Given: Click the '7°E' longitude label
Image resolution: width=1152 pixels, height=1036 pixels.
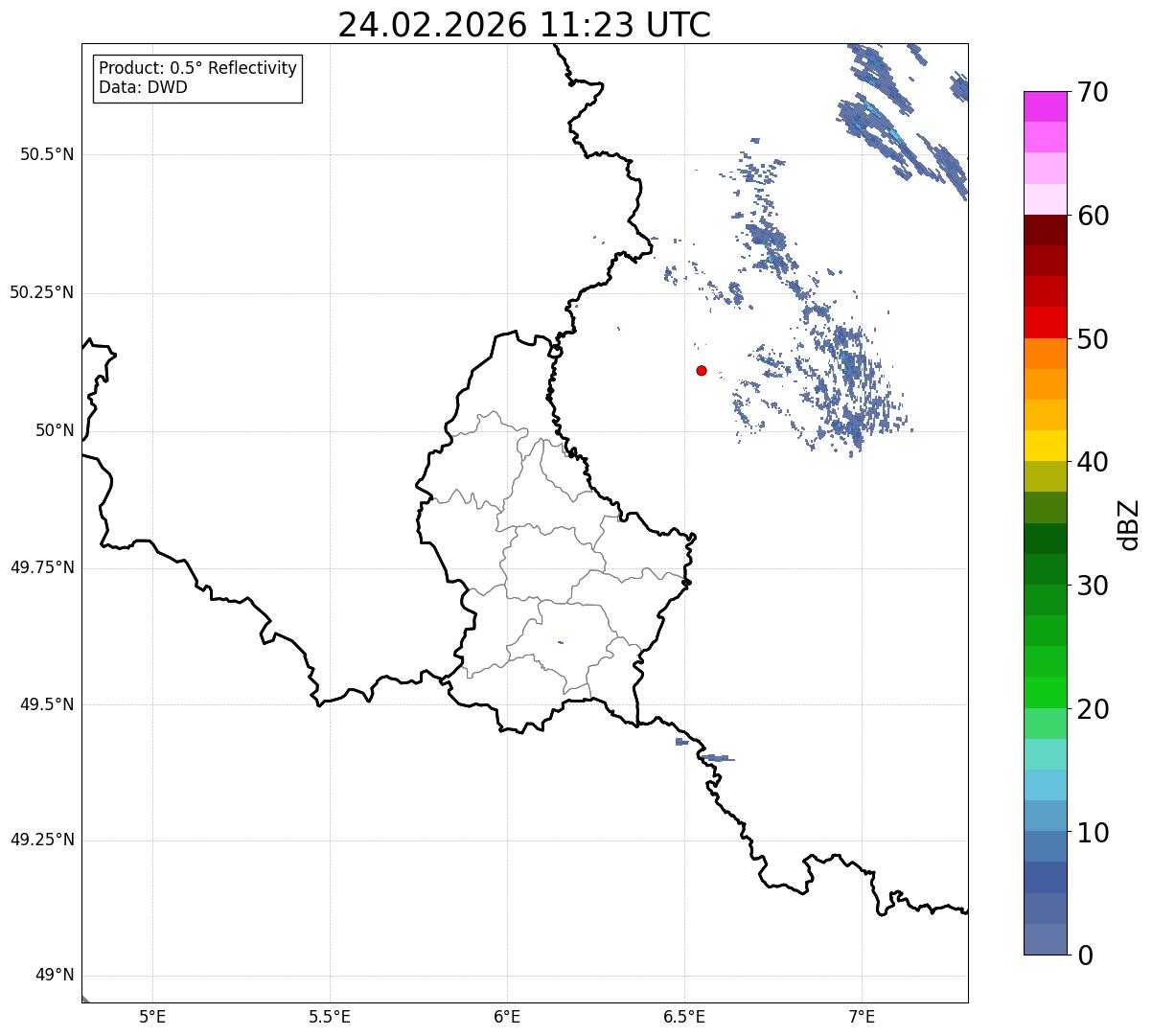Looking at the screenshot, I should pyautogui.click(x=862, y=1017).
